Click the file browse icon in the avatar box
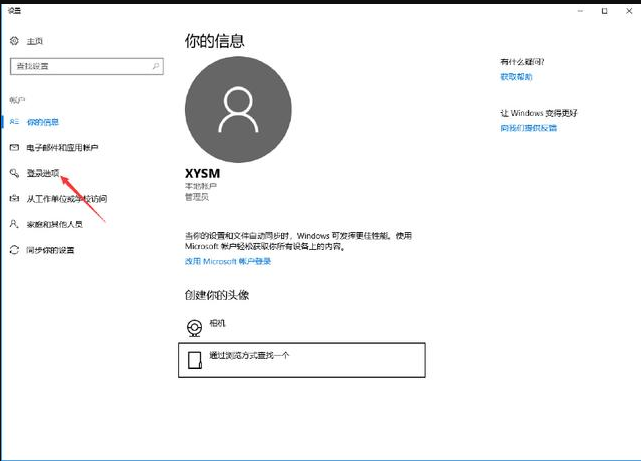The image size is (641, 461). pos(196,359)
